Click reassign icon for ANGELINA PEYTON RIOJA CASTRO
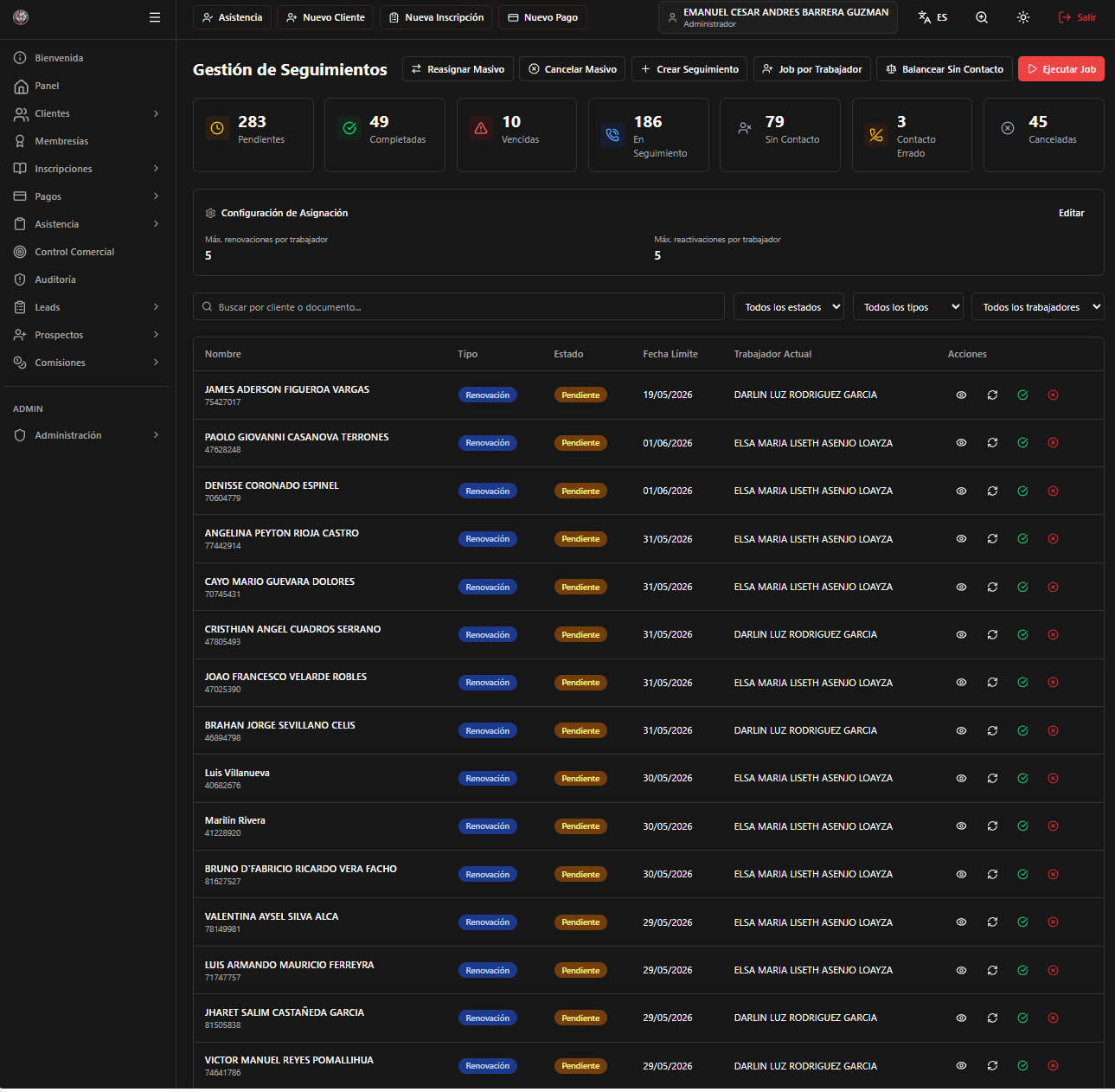 point(992,539)
